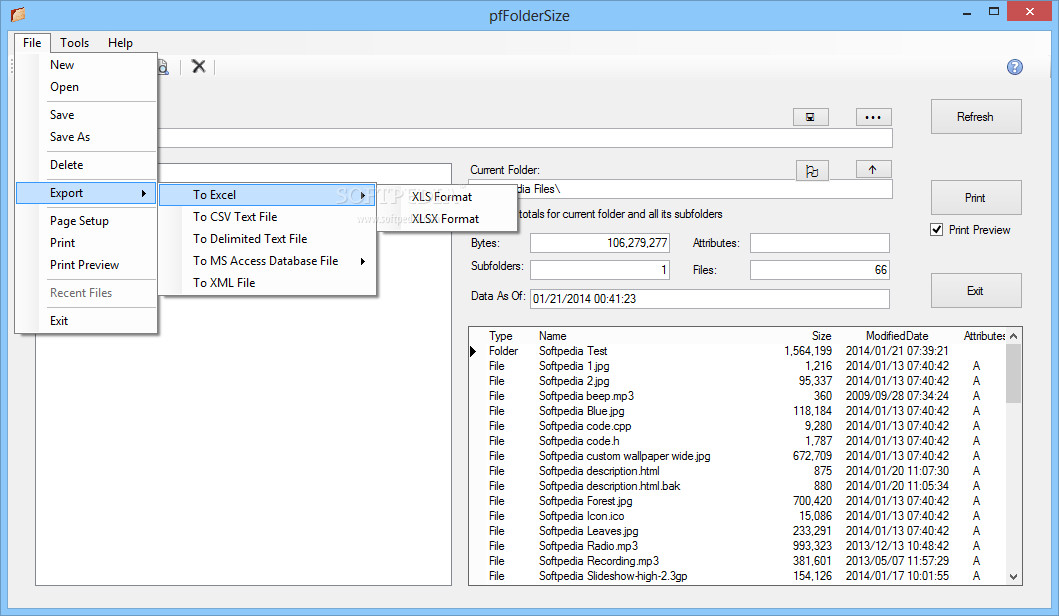Click the Current Folder path field
Image resolution: width=1059 pixels, height=616 pixels.
tap(681, 189)
